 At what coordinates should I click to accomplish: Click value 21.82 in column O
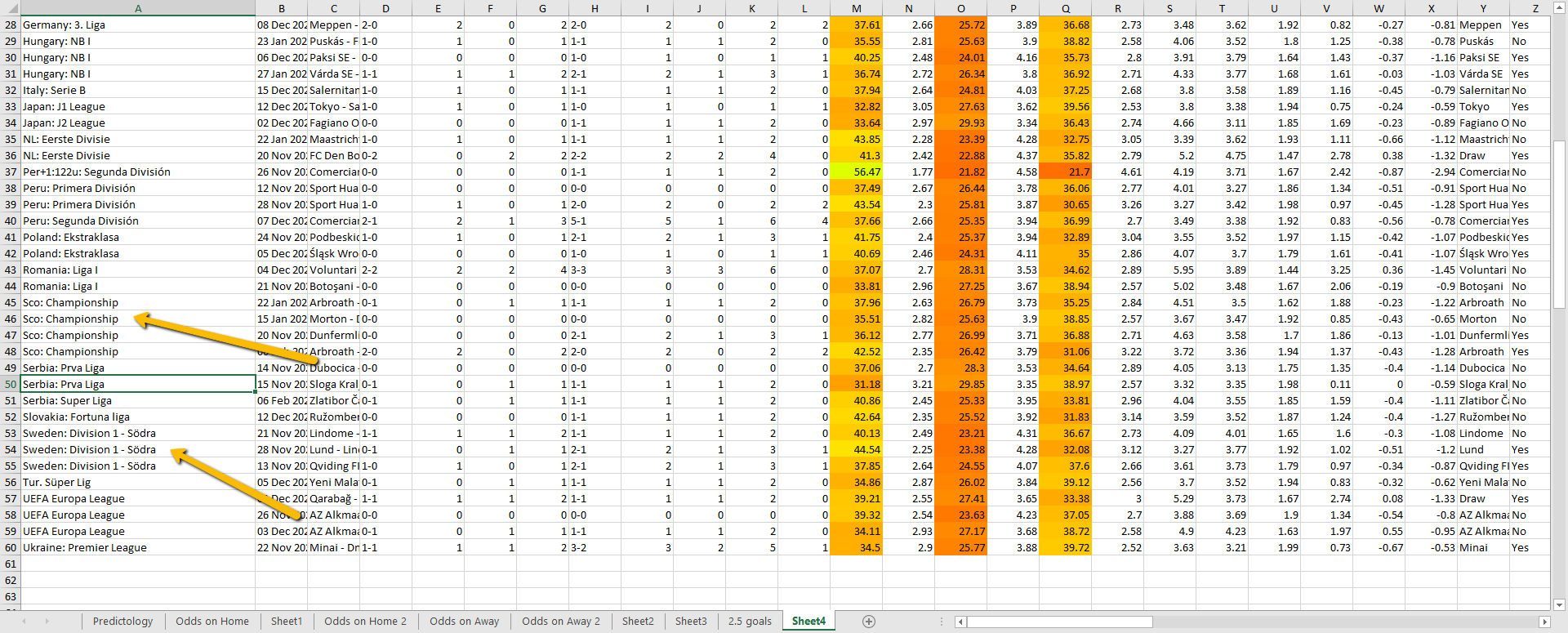(x=960, y=172)
